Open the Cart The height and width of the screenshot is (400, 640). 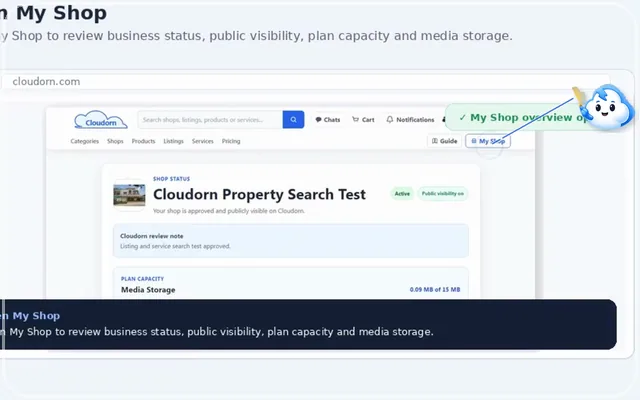coord(363,120)
